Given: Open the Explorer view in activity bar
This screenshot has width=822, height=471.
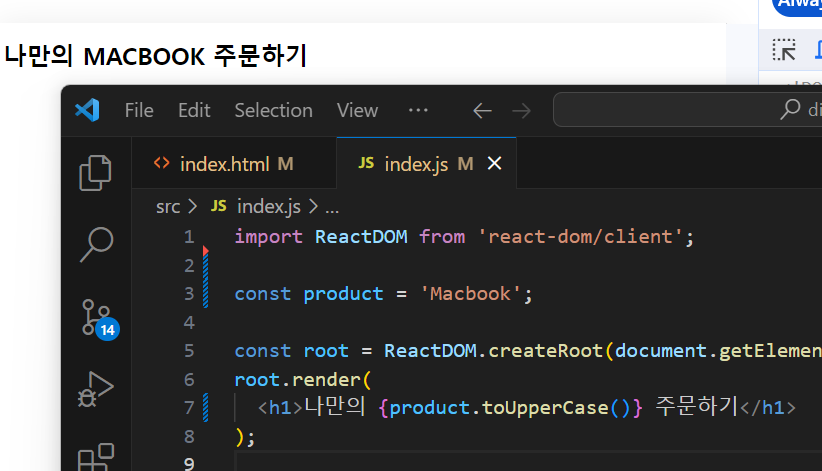Looking at the screenshot, I should 95,173.
